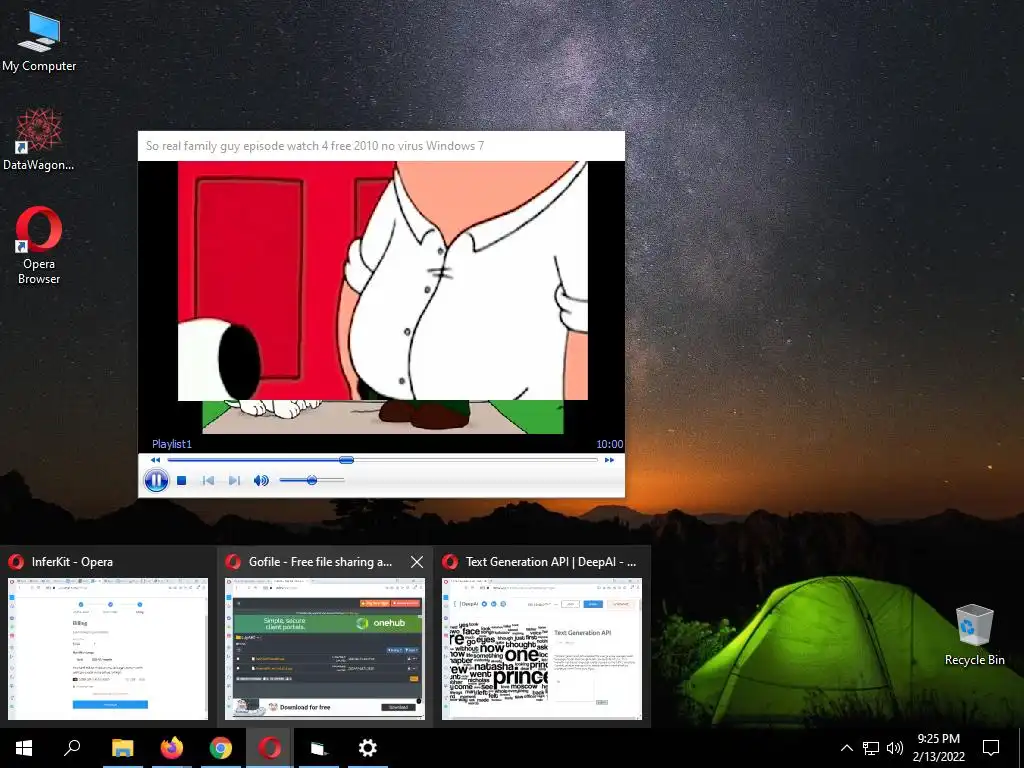Click the Gofile - Free file sharing title
Screen dimensions: 1024x768
pos(321,562)
